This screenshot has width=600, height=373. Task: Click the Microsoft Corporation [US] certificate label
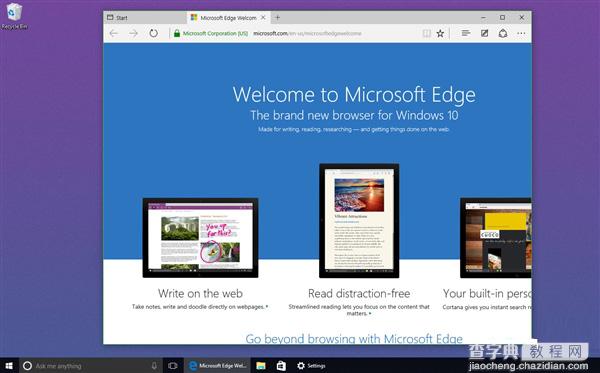click(215, 33)
